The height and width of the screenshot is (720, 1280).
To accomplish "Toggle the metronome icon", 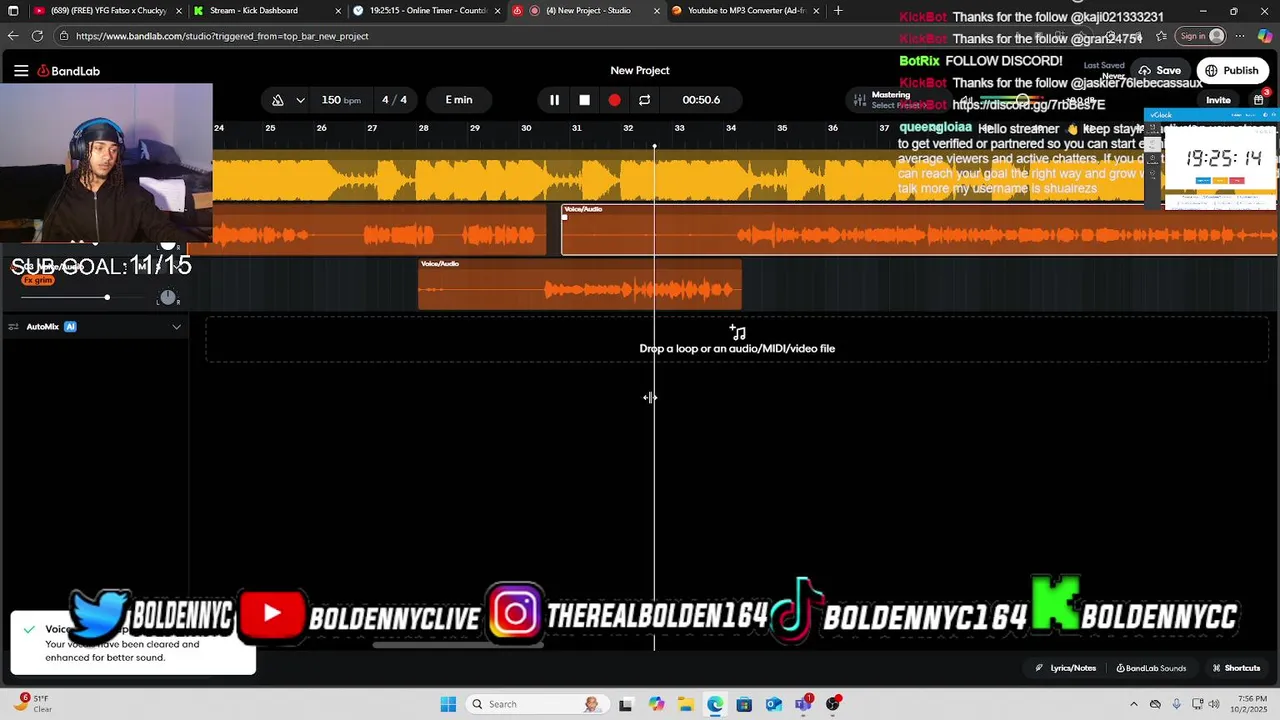I will point(278,100).
